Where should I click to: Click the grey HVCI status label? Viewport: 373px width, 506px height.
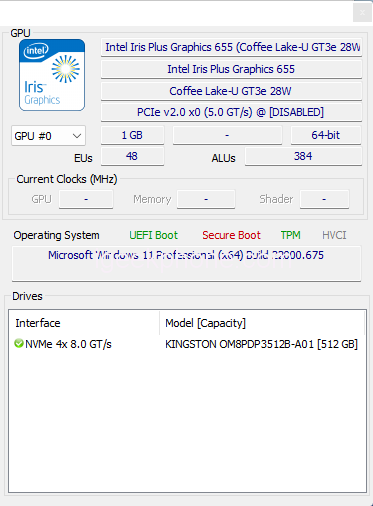tap(334, 235)
